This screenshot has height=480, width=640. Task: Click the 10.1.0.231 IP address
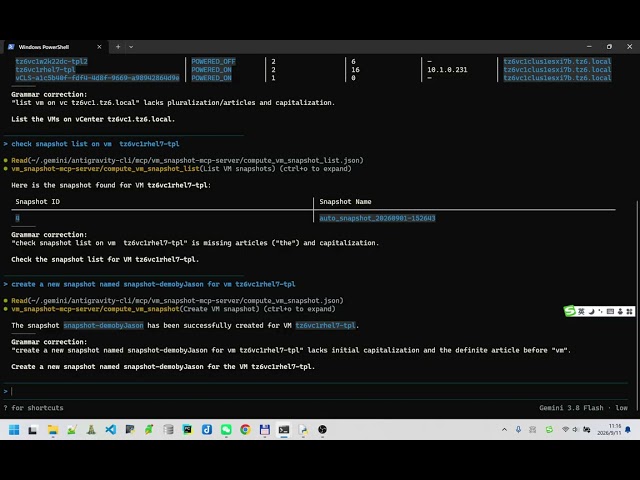click(447, 70)
